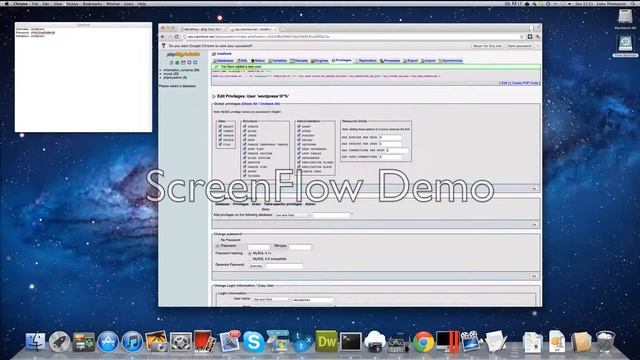Select the mysql database in sidebar
This screenshot has height=360, width=640.
[171, 74]
